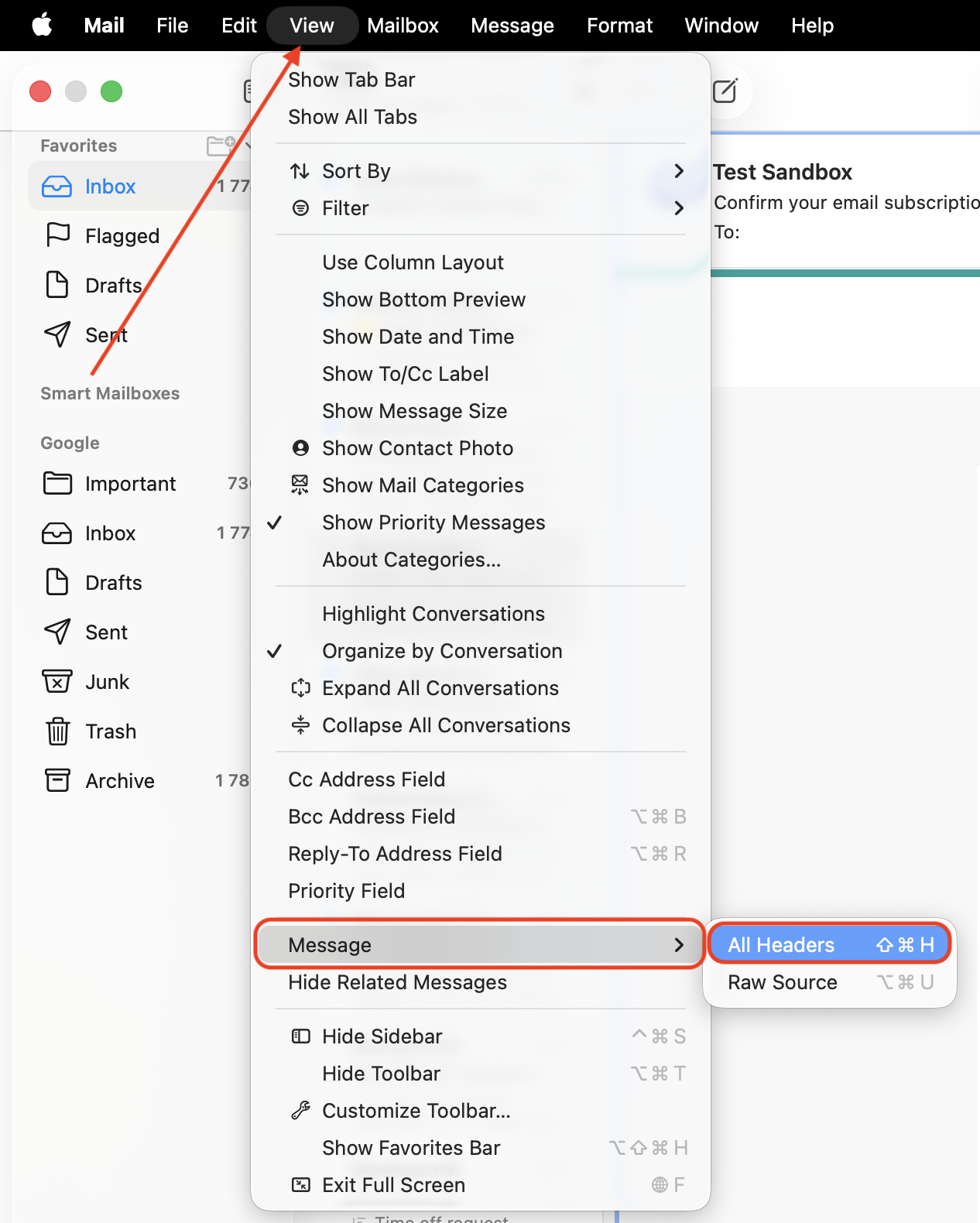Click the Hide Sidebar icon

pyautogui.click(x=300, y=1036)
